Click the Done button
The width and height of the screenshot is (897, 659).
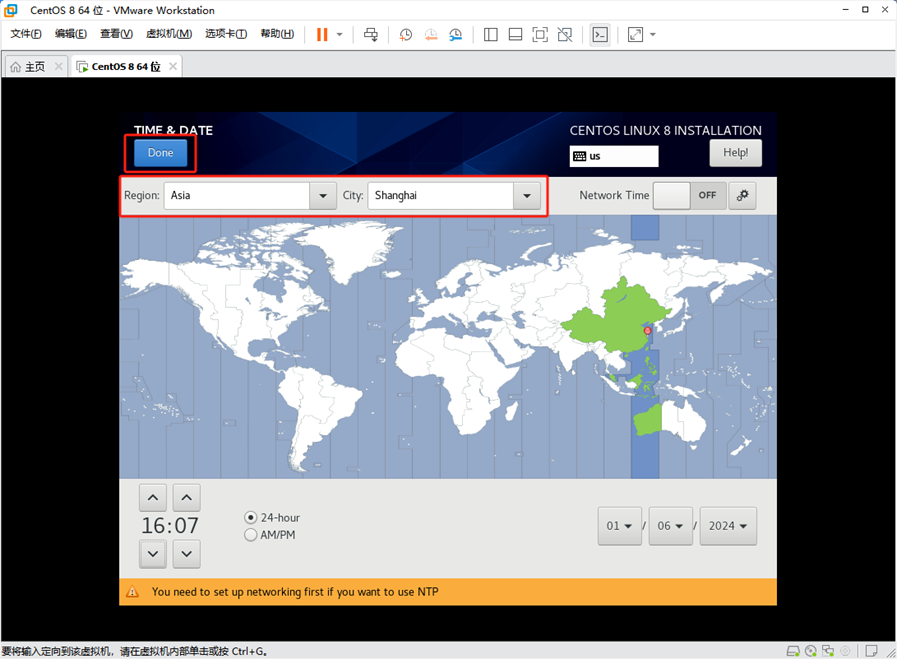(161, 153)
